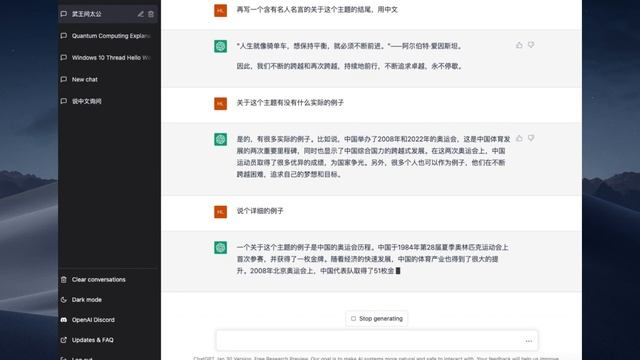This screenshot has height=360, width=640.
Task: Click the trash delete icon on the selected conversation
Action: [x=151, y=14]
